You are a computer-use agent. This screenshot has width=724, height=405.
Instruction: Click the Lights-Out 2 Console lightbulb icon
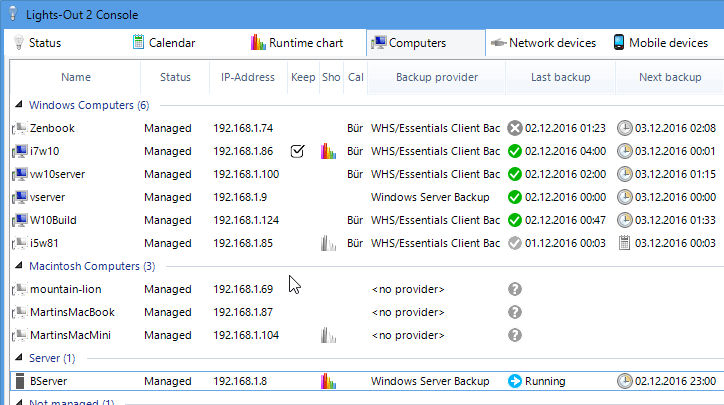(x=13, y=14)
